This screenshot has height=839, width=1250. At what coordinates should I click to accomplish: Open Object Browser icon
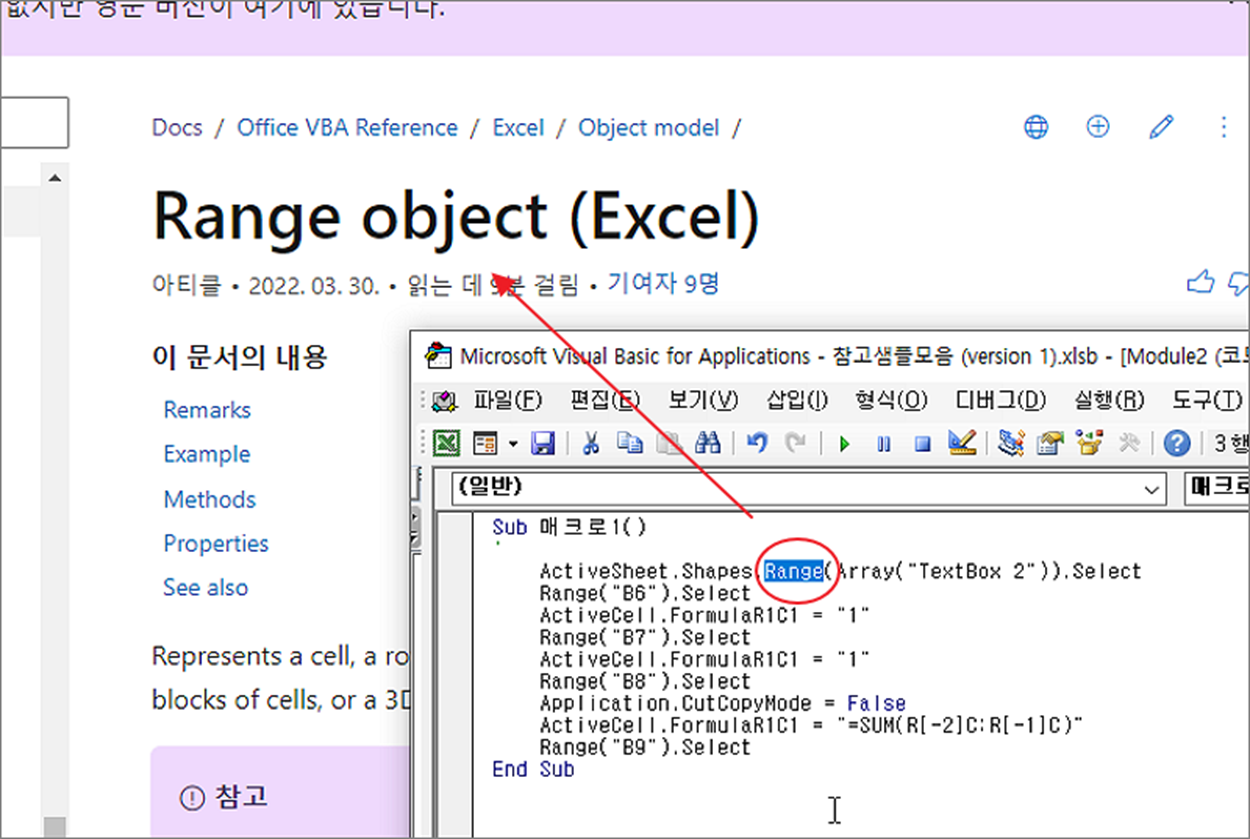[1089, 443]
